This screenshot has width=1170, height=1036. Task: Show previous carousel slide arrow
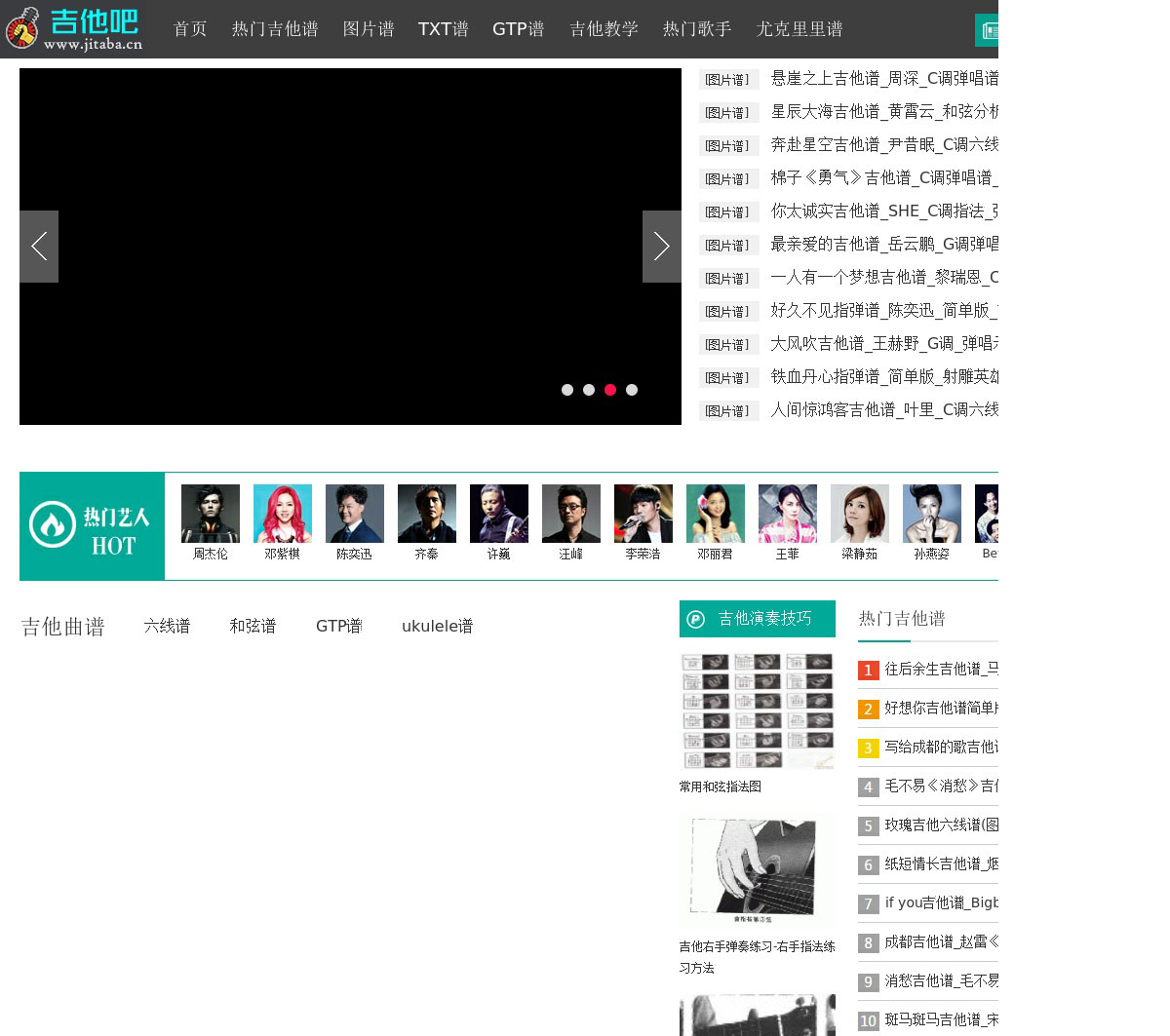(x=39, y=247)
